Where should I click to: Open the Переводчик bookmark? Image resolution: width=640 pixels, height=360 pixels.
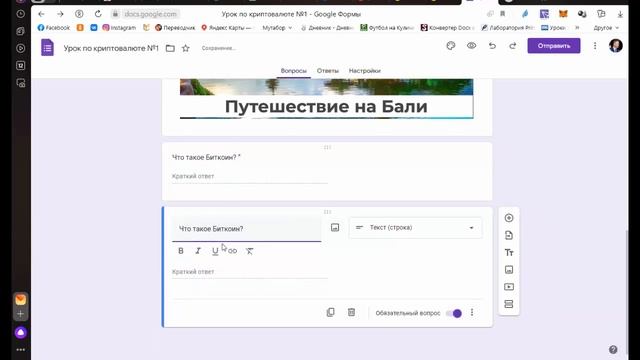click(x=175, y=28)
